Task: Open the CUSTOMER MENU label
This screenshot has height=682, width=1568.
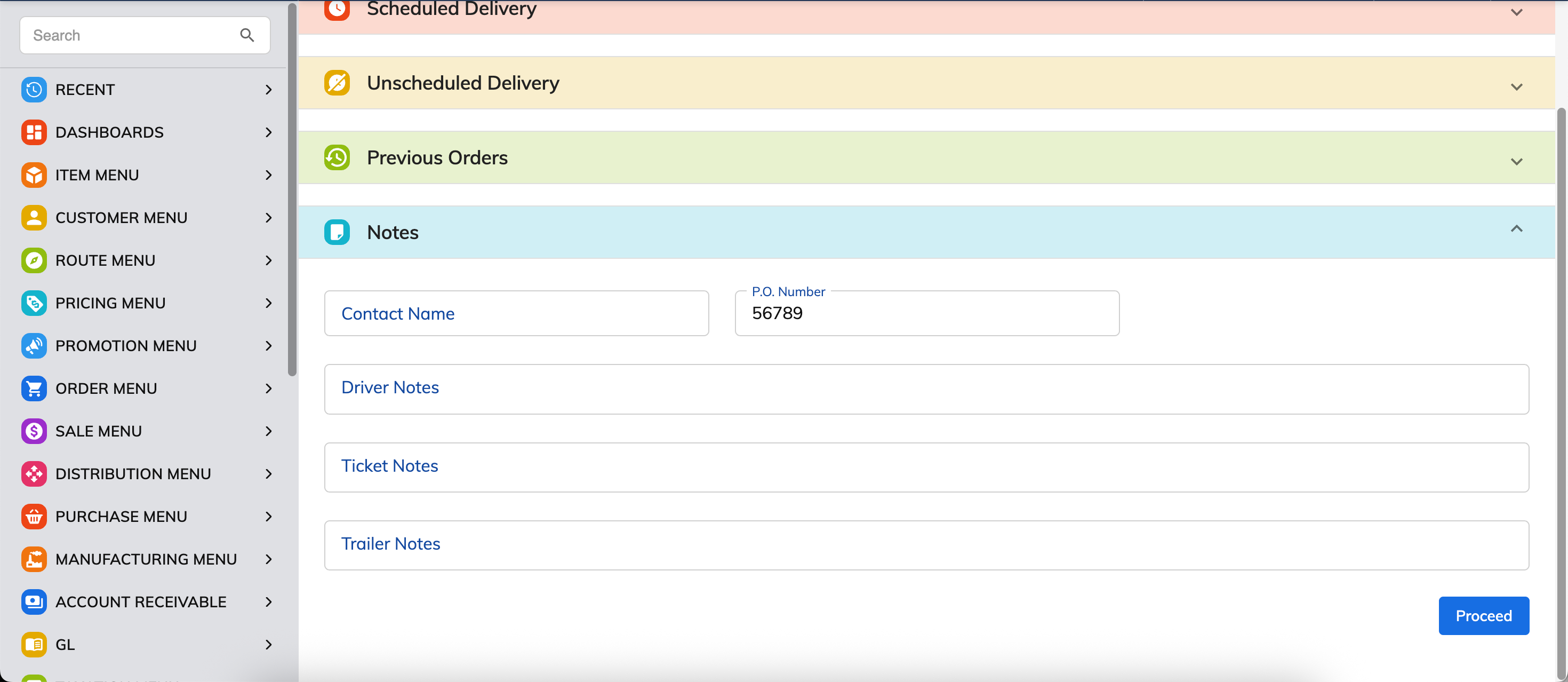Action: [x=122, y=217]
